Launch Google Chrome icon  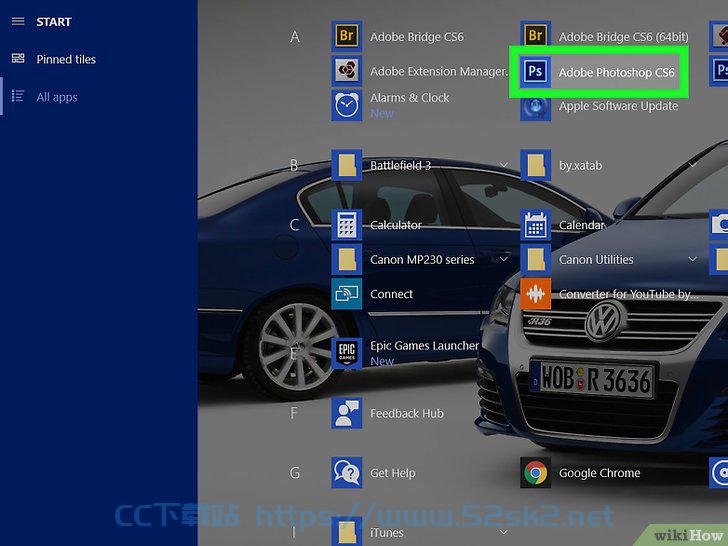(x=536, y=473)
